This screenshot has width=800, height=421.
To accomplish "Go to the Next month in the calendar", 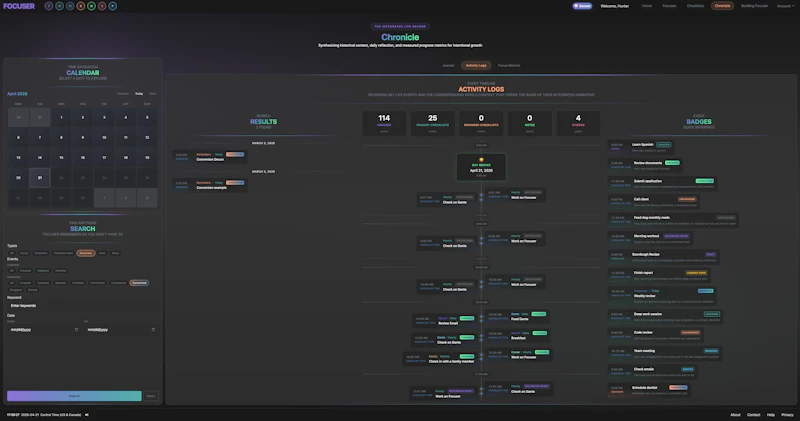I will tap(152, 94).
